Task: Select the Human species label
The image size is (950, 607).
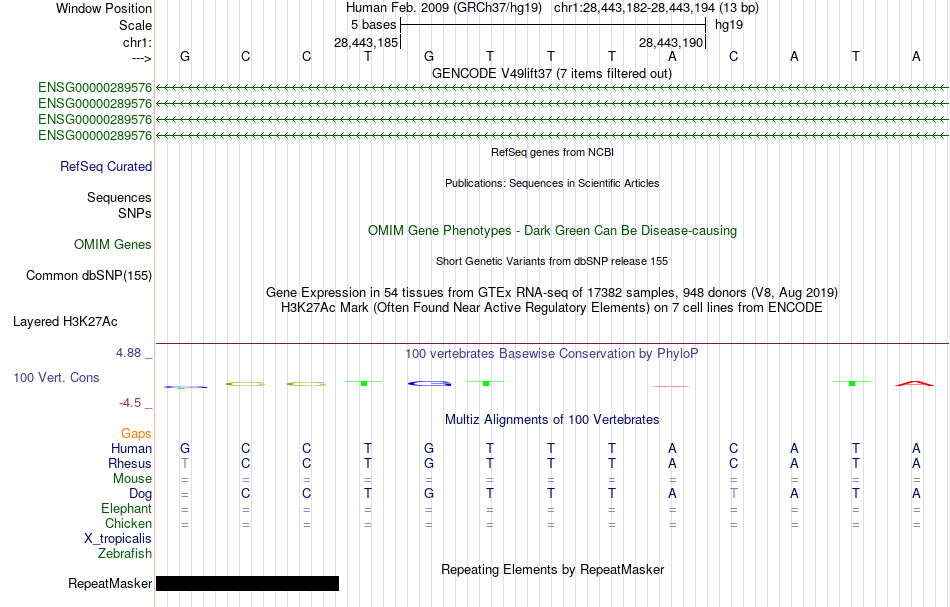Action: coord(131,448)
